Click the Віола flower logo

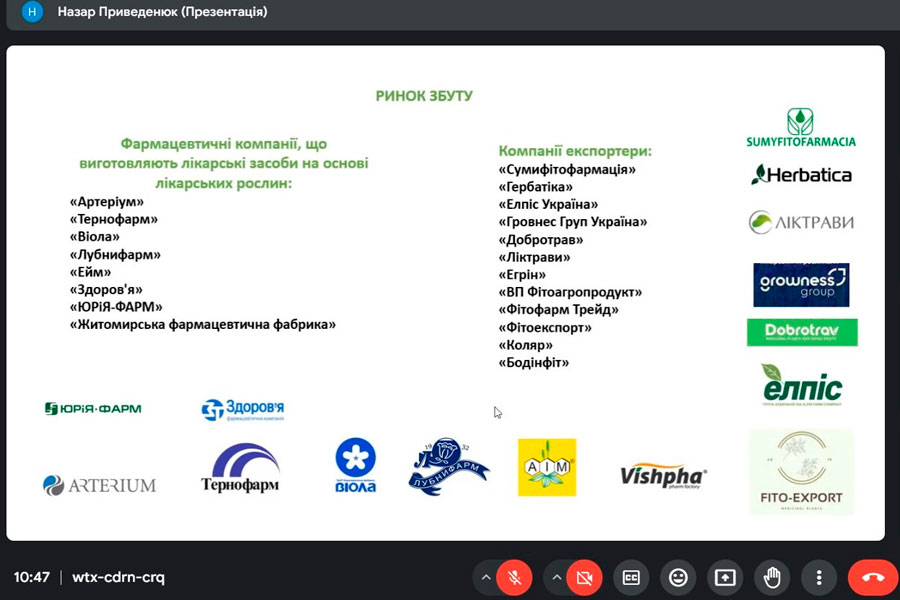[355, 466]
